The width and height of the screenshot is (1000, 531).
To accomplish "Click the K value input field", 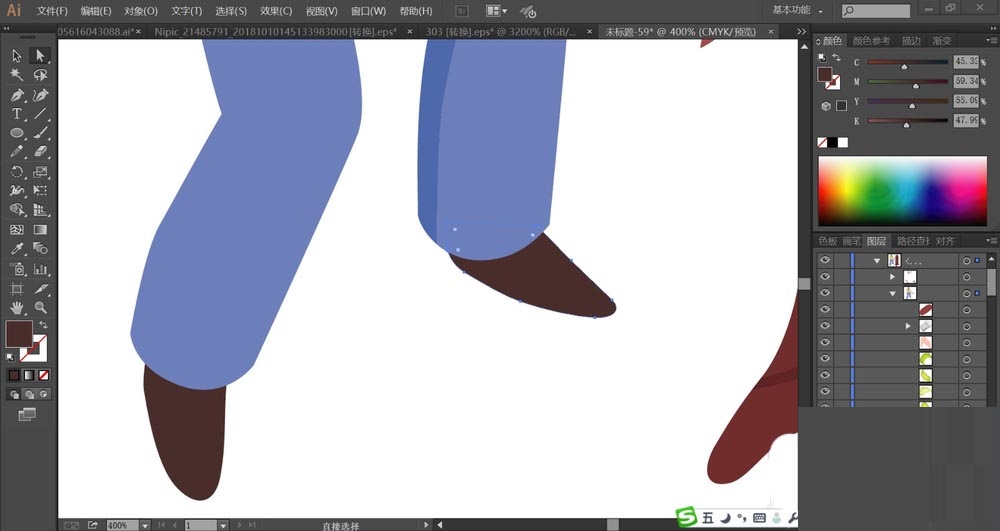I will pyautogui.click(x=966, y=120).
